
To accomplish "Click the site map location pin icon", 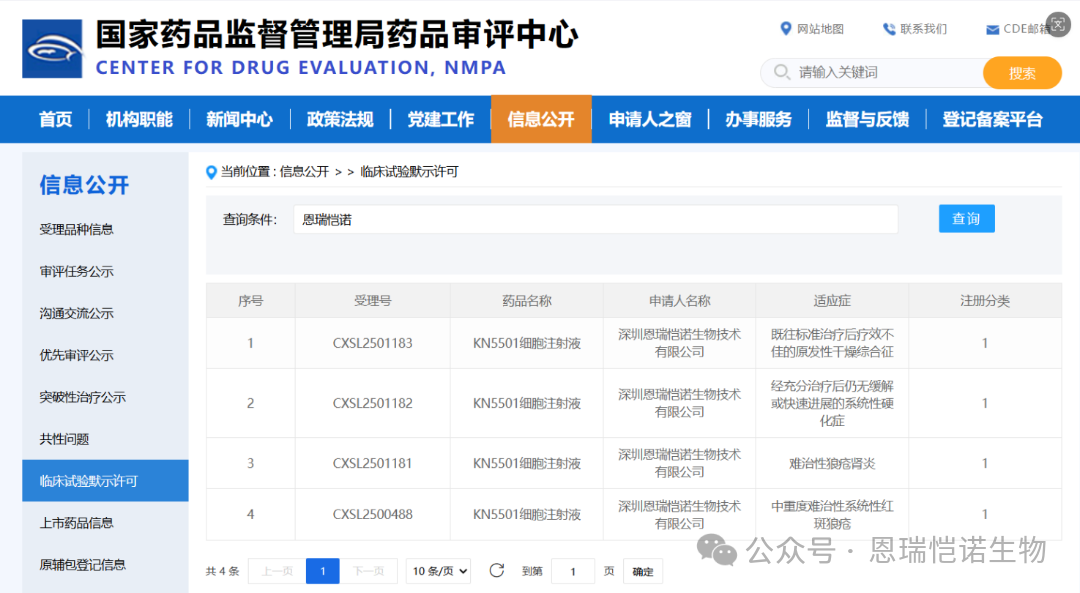I will click(x=785, y=29).
